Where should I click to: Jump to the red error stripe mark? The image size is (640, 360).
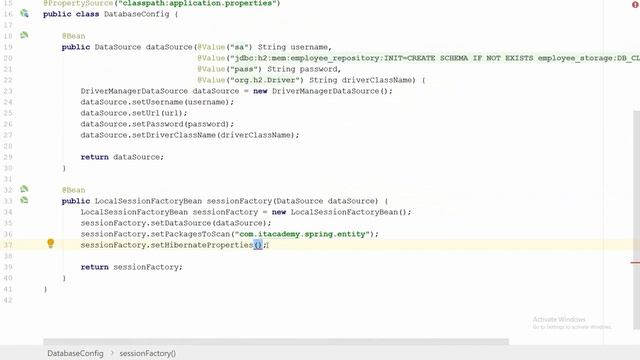635,262
